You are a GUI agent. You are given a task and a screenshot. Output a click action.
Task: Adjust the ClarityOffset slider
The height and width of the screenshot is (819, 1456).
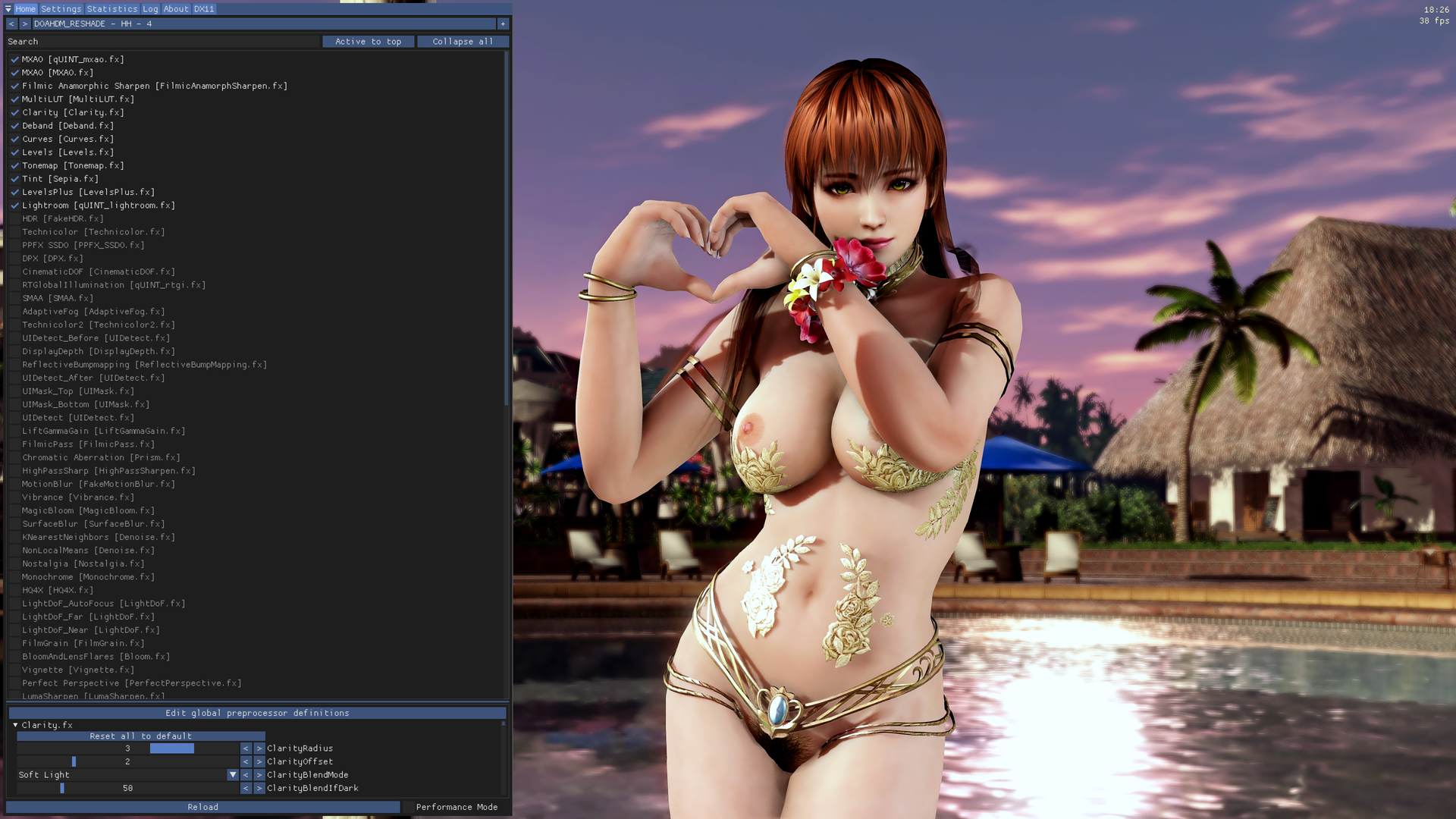(x=127, y=762)
